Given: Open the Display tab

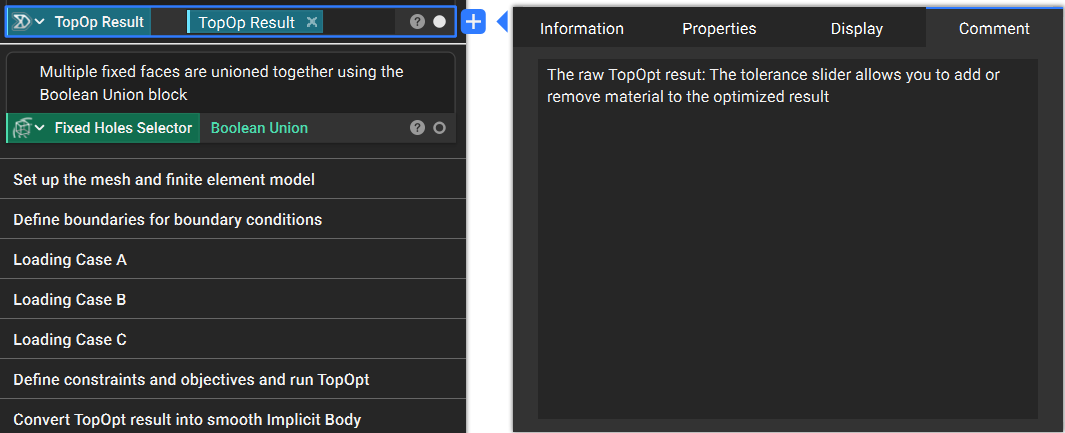Looking at the screenshot, I should (x=856, y=29).
